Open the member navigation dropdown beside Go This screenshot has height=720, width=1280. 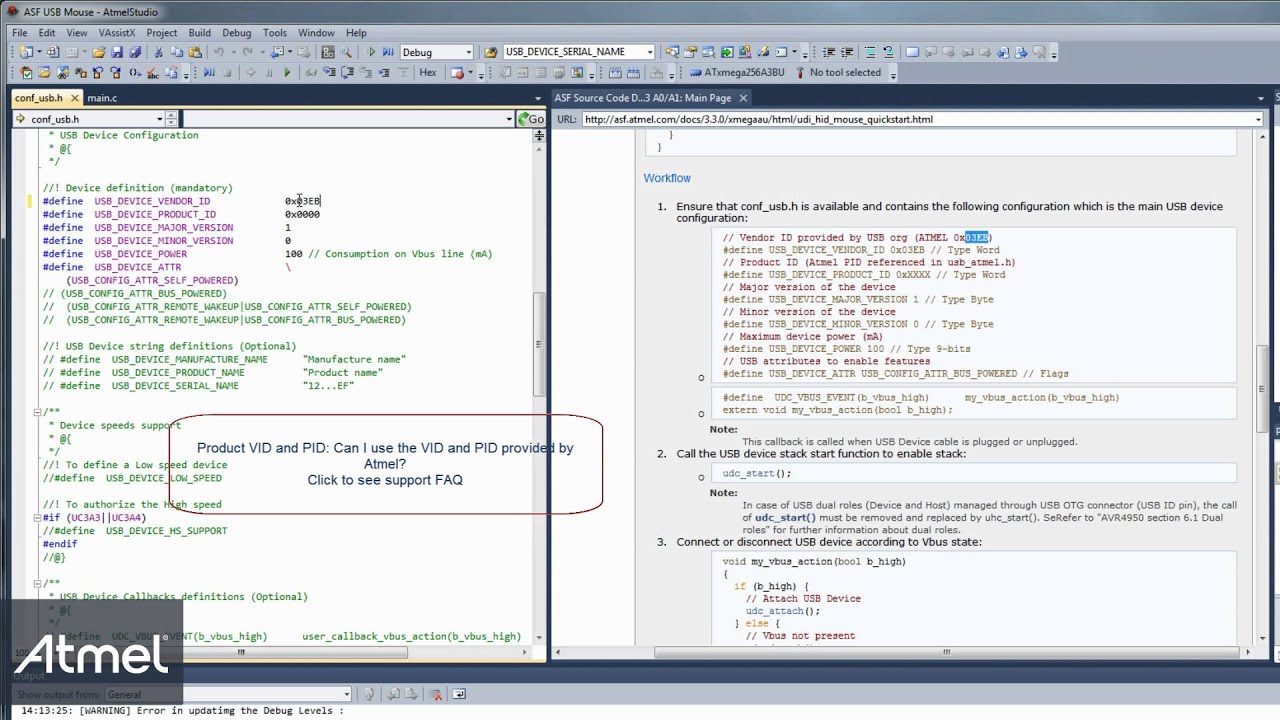pyautogui.click(x=508, y=119)
